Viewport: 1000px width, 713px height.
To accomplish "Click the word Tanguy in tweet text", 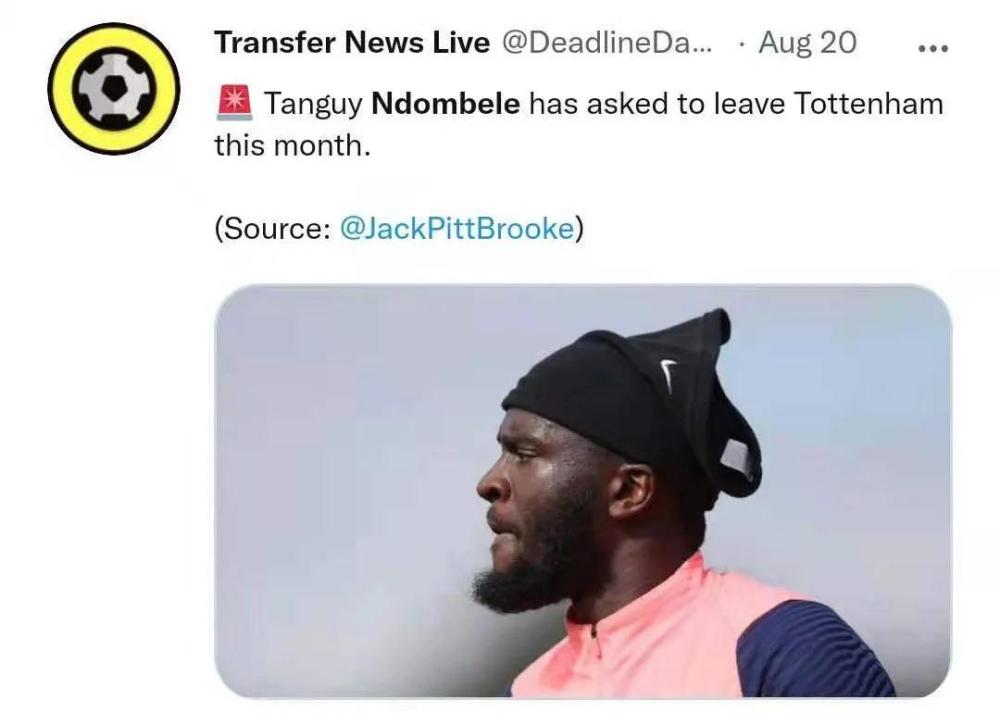I will [312, 105].
